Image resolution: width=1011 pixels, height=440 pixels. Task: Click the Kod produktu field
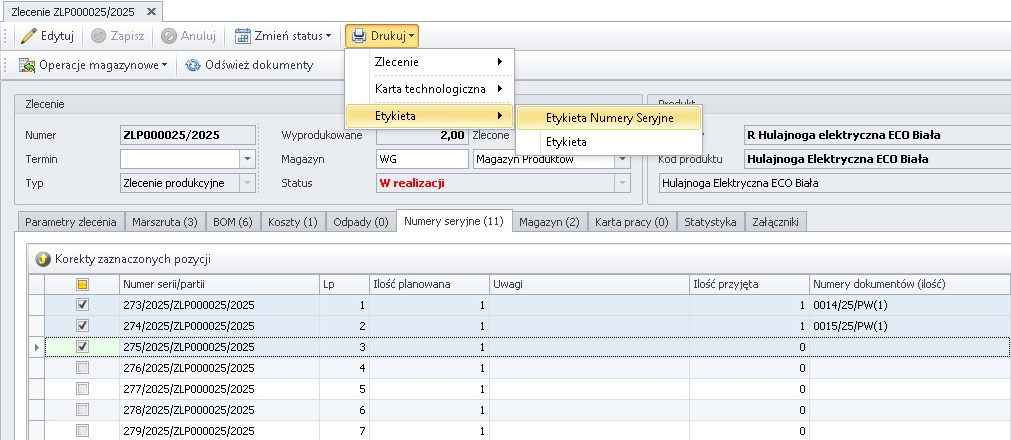tap(877, 159)
